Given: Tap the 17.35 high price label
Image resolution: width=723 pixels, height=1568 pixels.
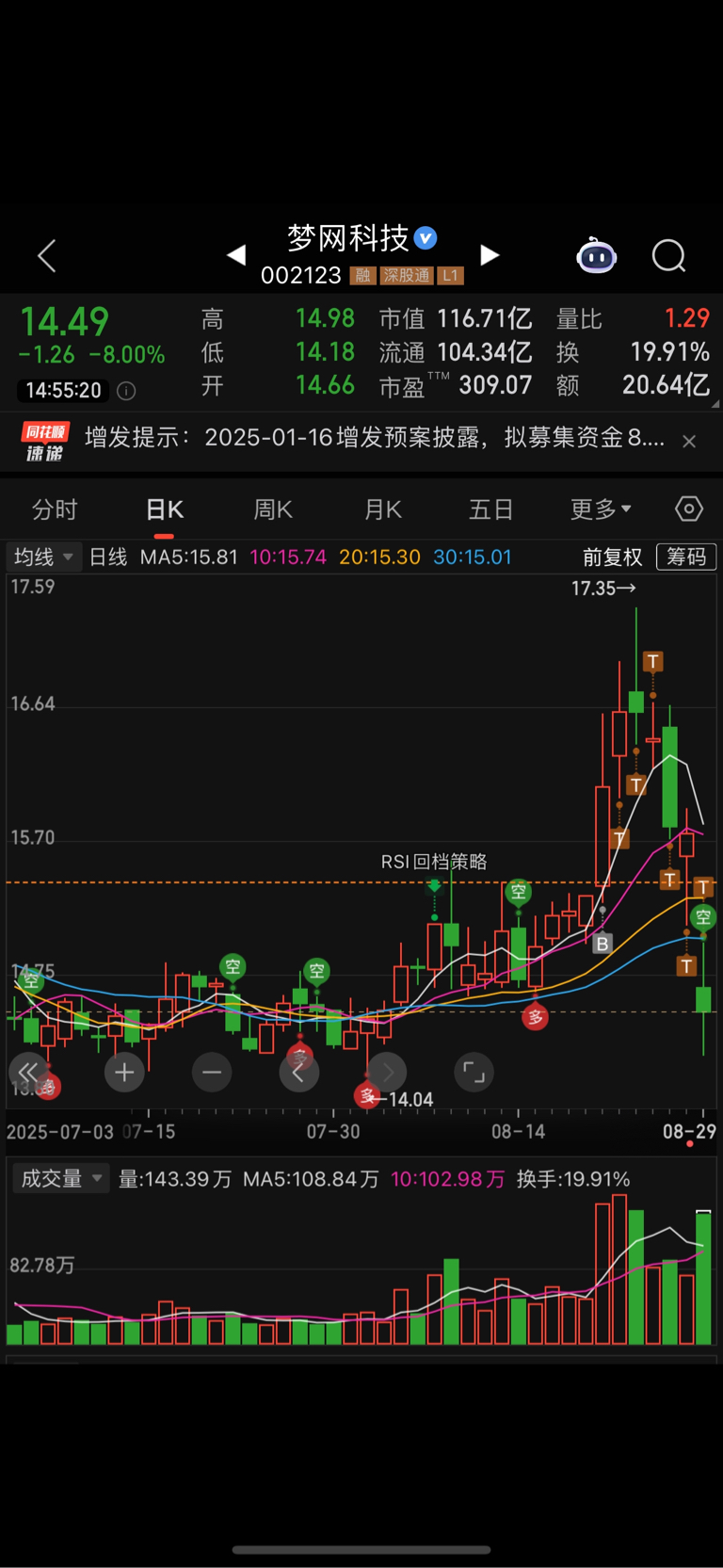Looking at the screenshot, I should [x=603, y=589].
